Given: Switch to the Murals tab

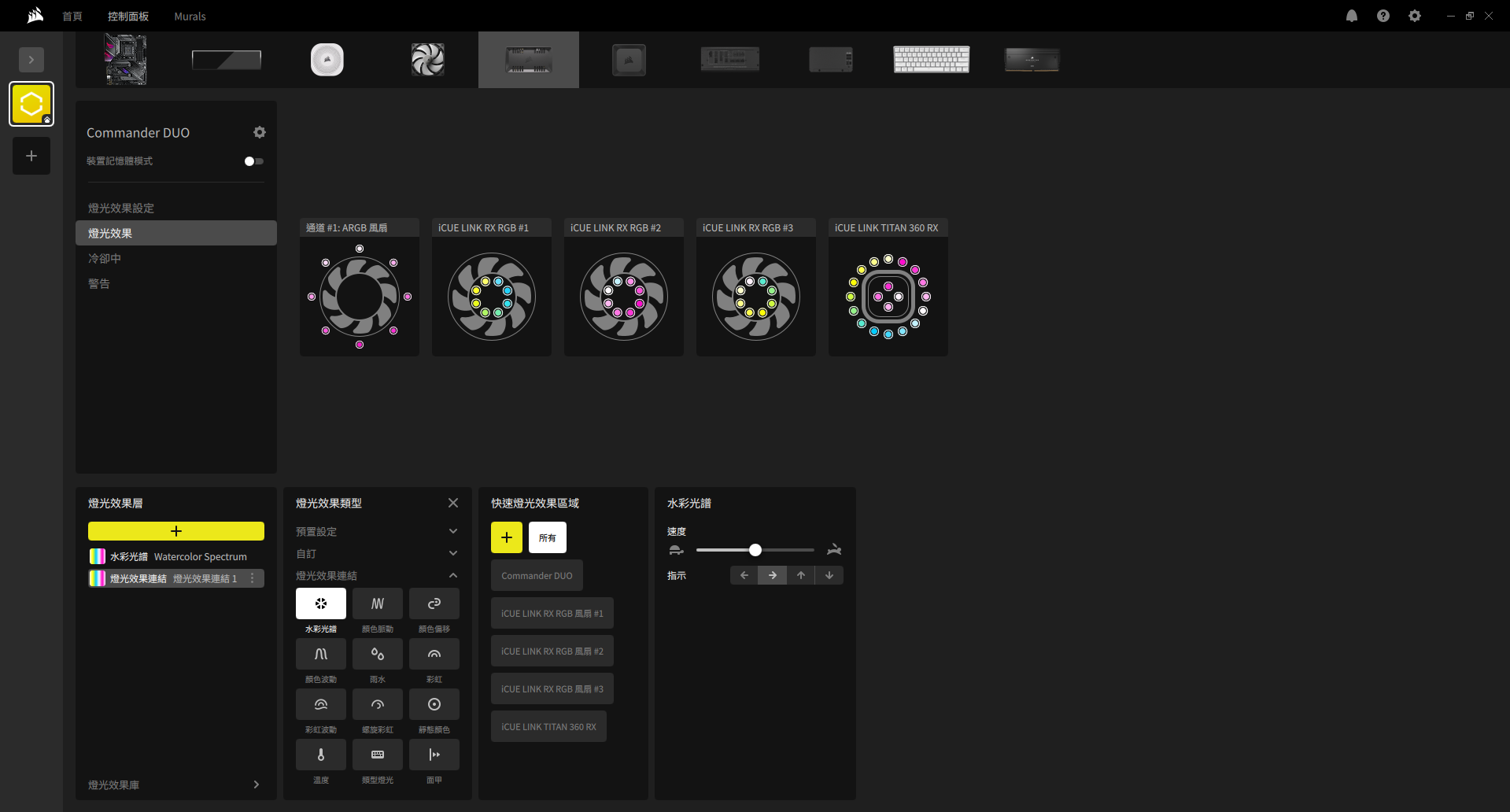Looking at the screenshot, I should 190,17.
